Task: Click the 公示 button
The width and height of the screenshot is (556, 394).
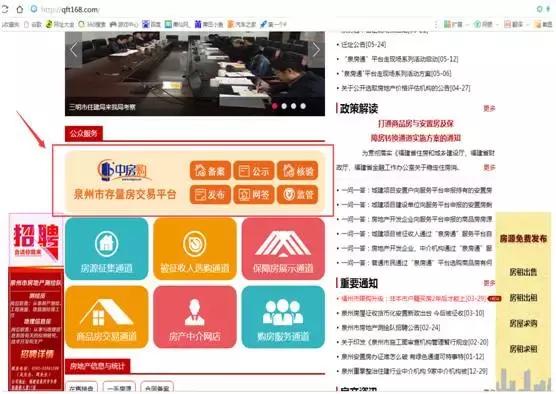Action: pyautogui.click(x=254, y=171)
